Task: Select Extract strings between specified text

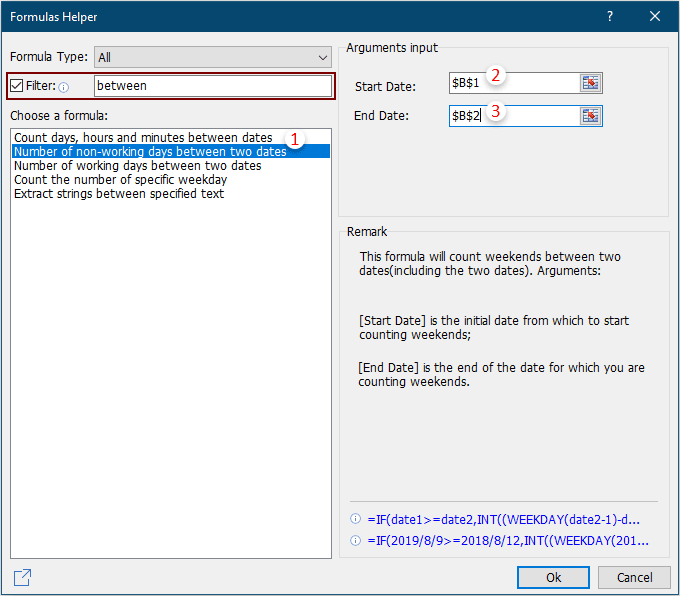Action: click(119, 194)
